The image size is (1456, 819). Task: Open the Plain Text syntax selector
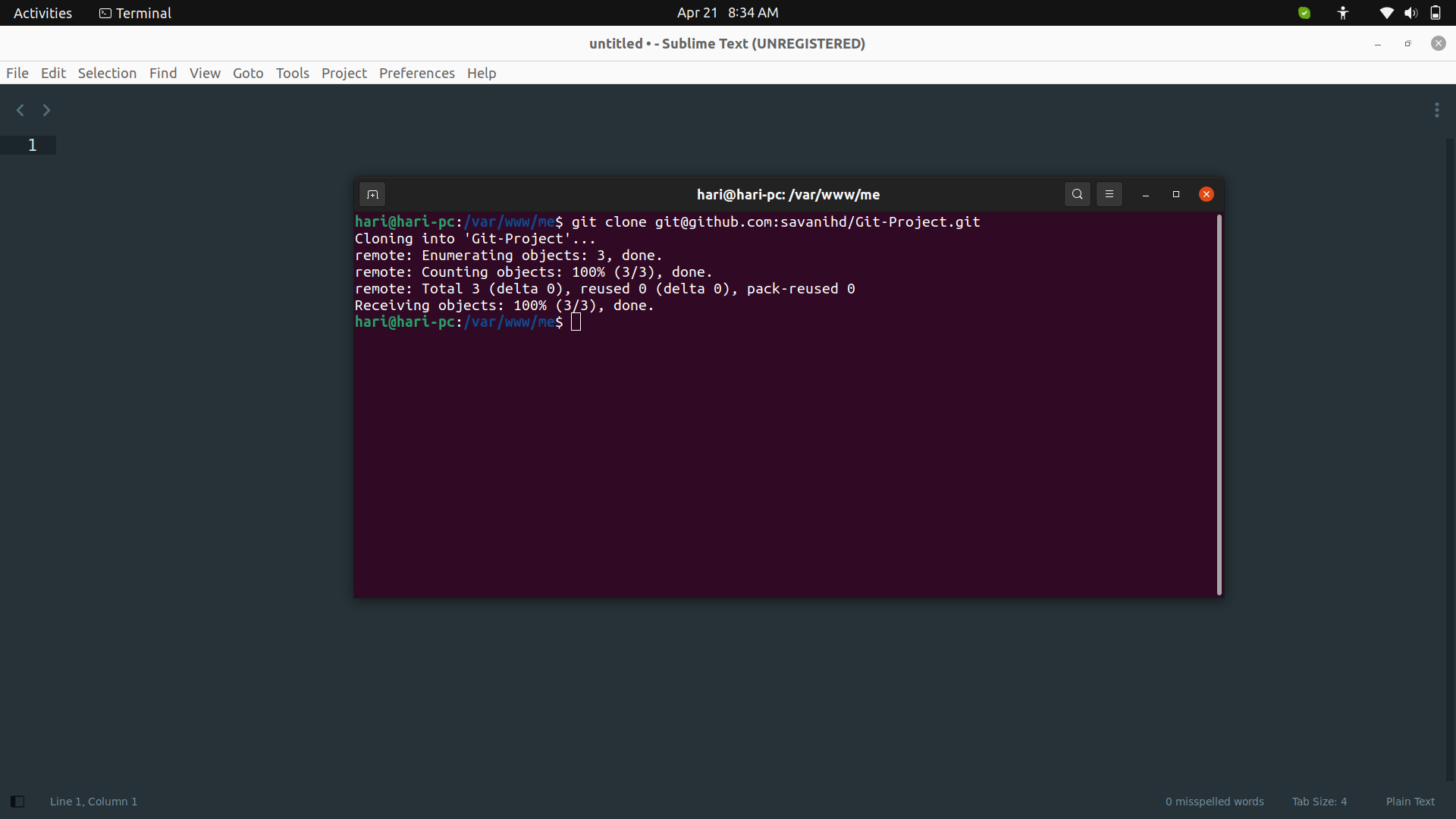[x=1410, y=801]
